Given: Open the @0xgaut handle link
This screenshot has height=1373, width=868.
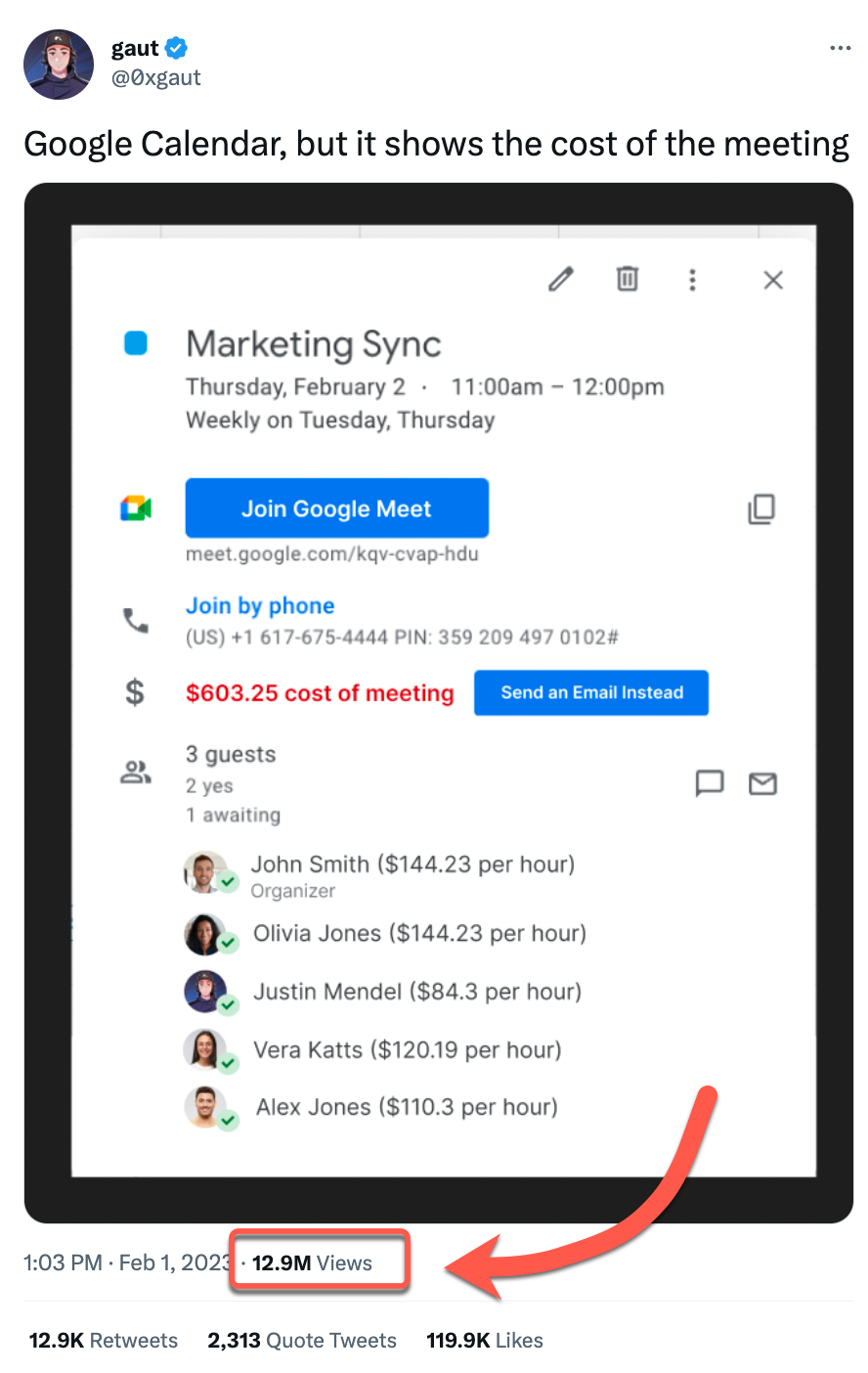Looking at the screenshot, I should pos(156,77).
